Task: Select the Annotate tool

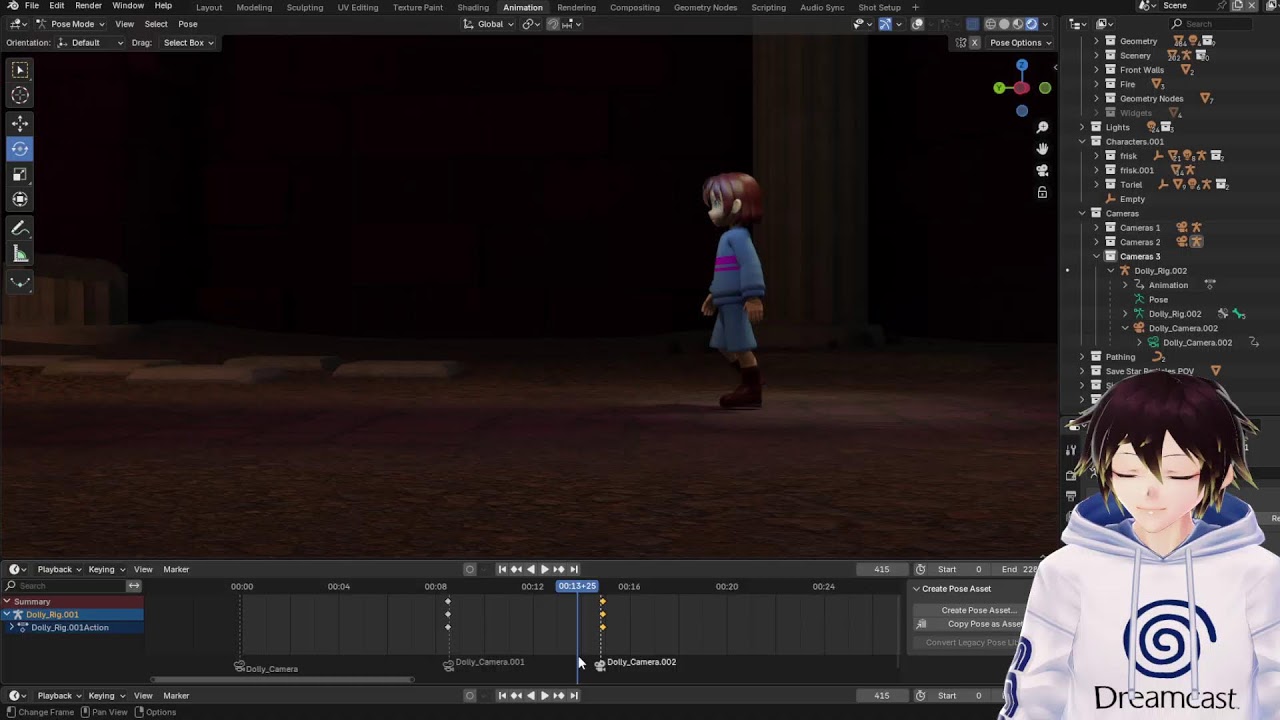Action: coord(20,229)
